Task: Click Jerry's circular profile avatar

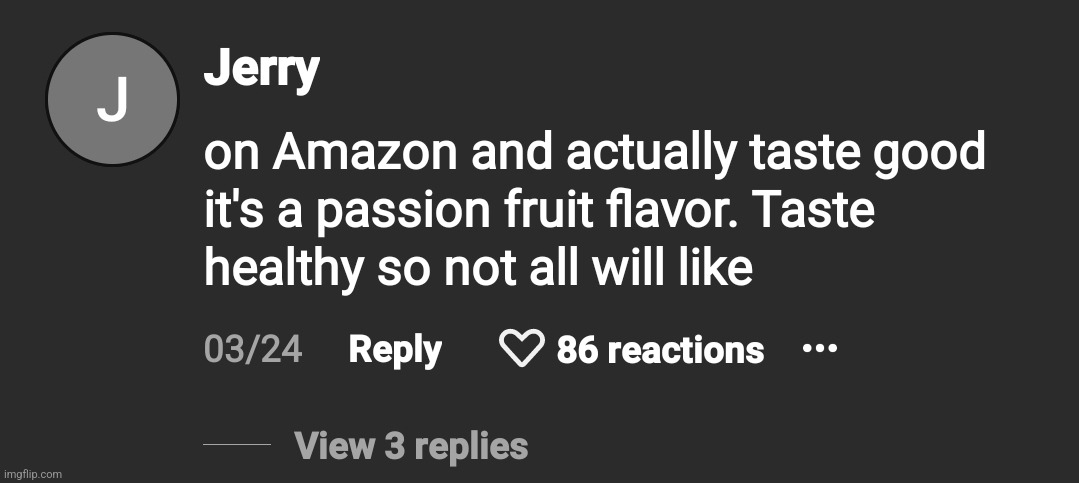Action: (x=112, y=100)
